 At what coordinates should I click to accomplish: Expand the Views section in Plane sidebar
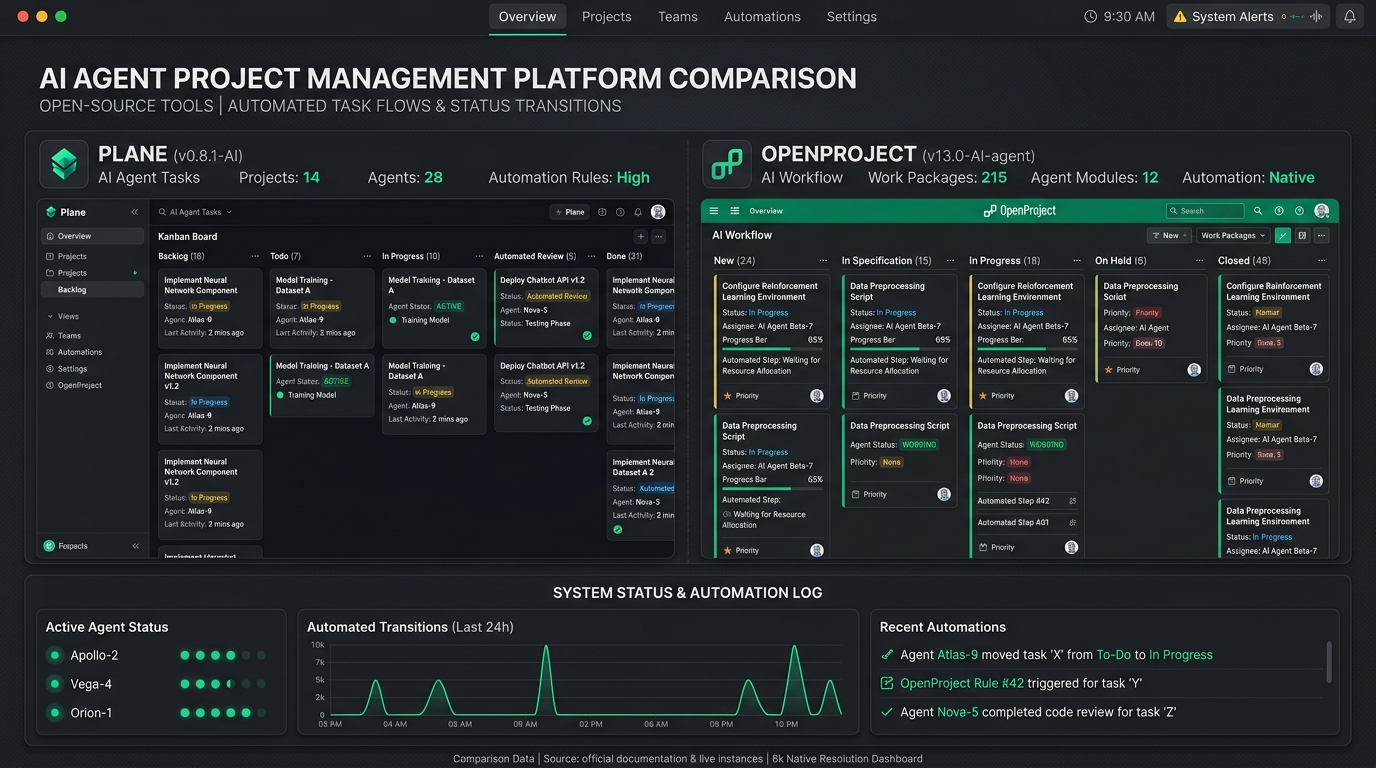(48, 316)
